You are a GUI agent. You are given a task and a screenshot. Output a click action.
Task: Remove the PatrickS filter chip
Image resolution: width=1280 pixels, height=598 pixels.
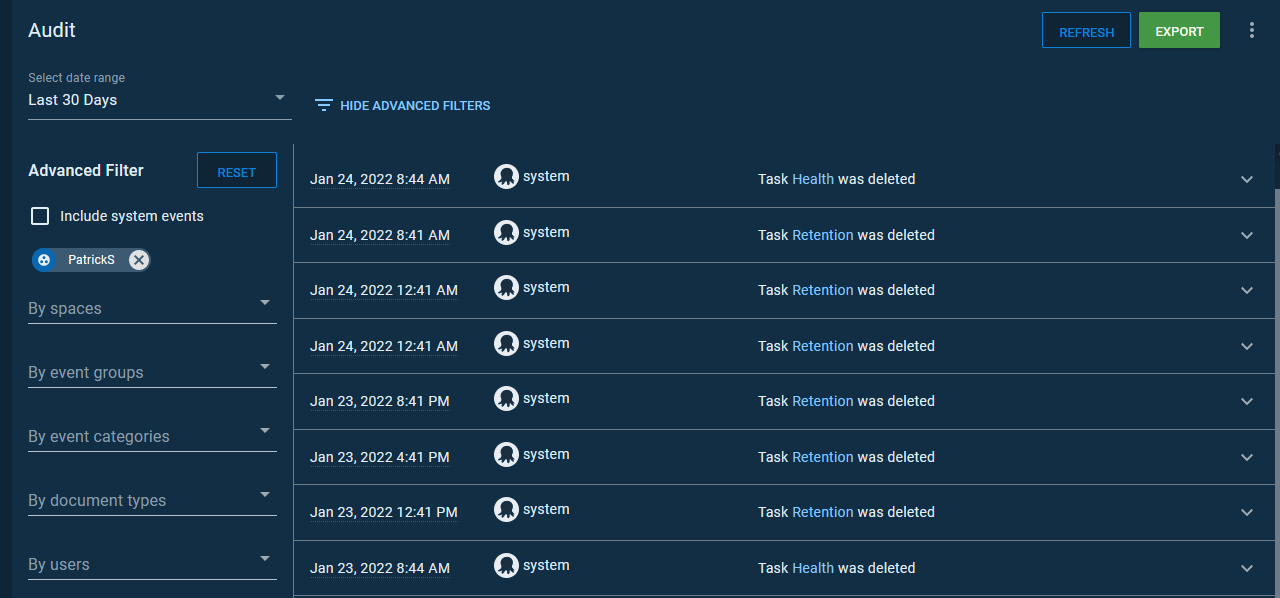(139, 260)
